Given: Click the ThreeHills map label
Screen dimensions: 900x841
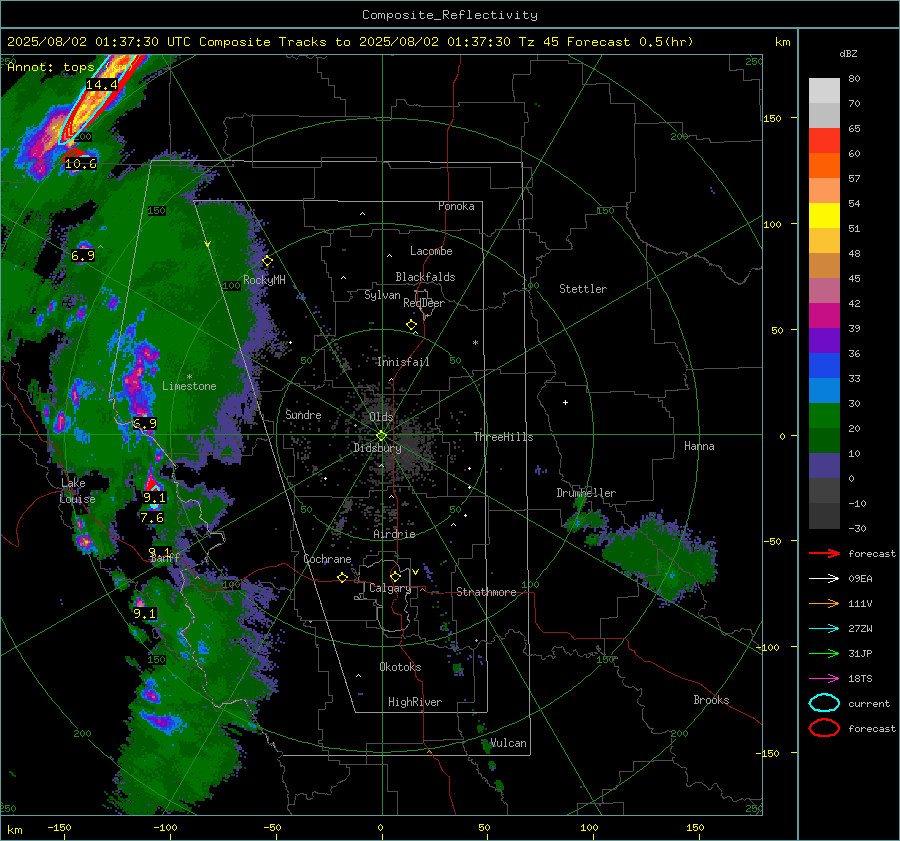Looking at the screenshot, I should point(503,437).
